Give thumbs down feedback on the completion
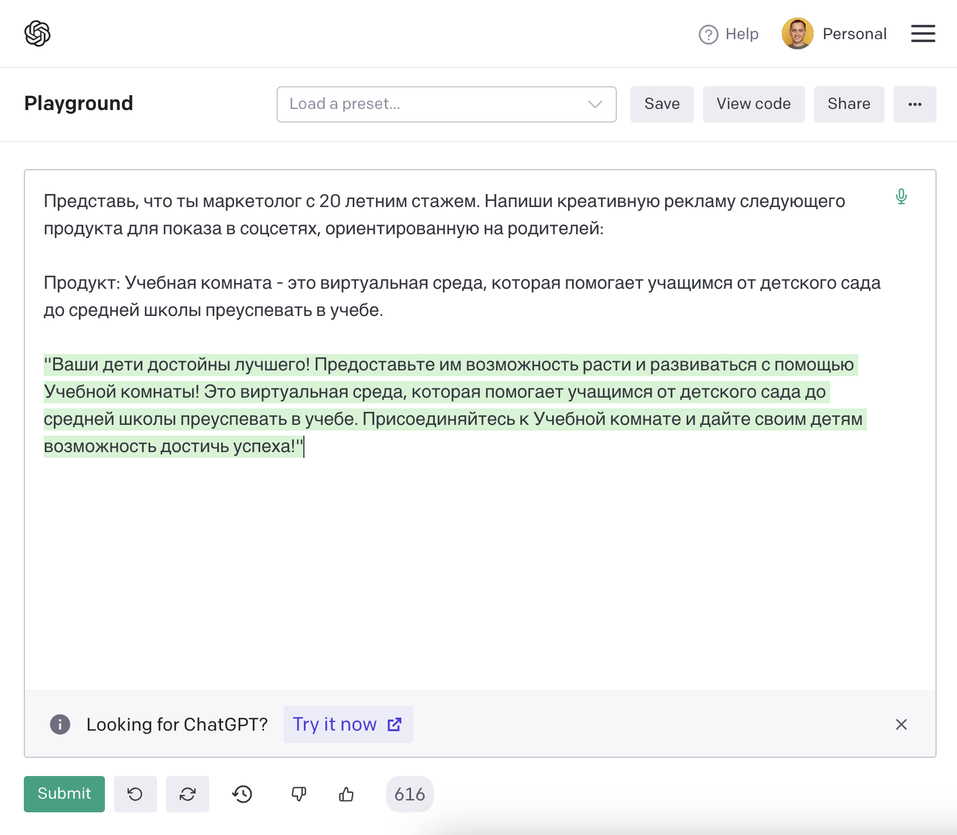The image size is (957, 835). click(x=298, y=793)
